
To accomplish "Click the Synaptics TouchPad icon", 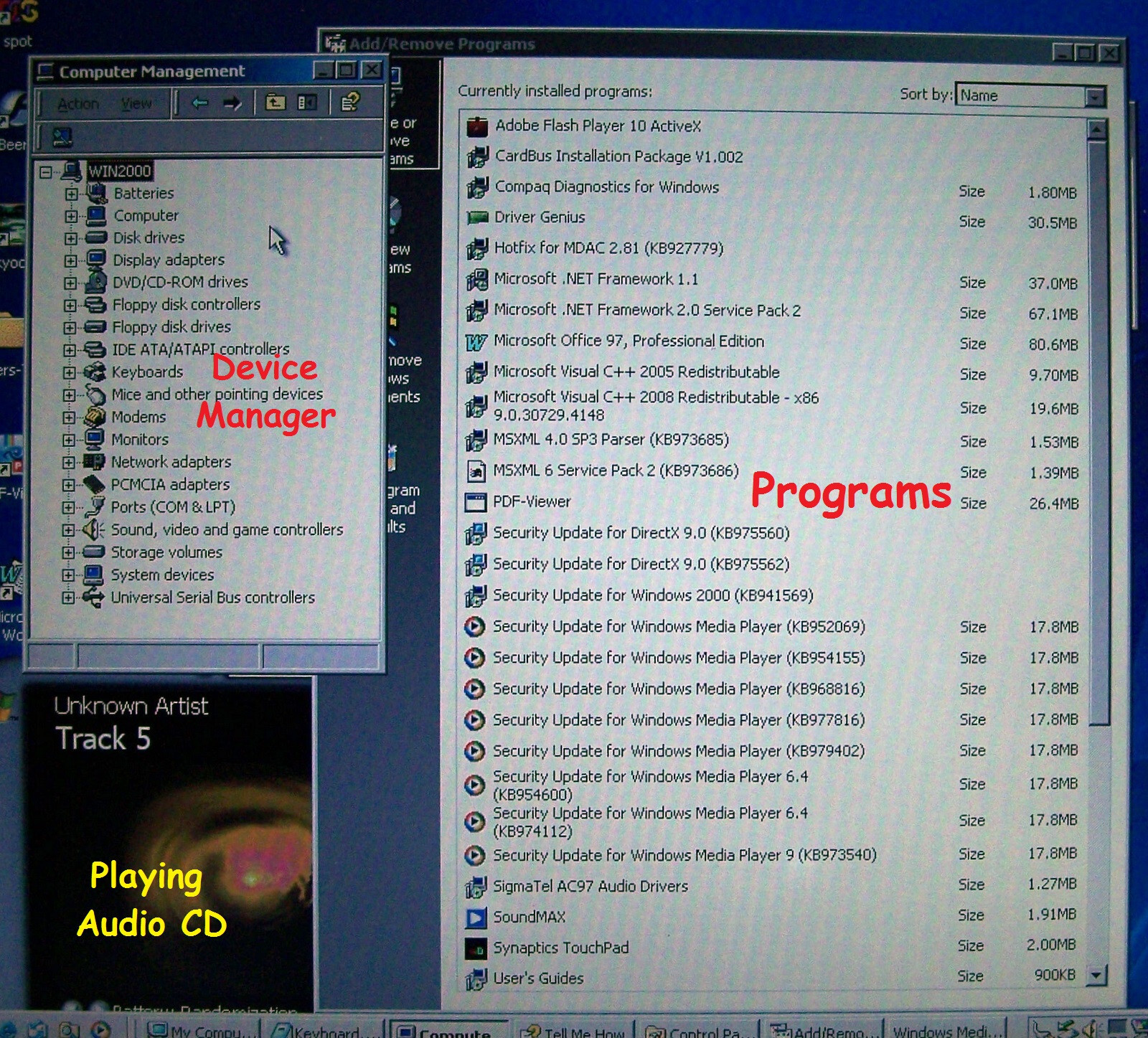I will [x=476, y=948].
